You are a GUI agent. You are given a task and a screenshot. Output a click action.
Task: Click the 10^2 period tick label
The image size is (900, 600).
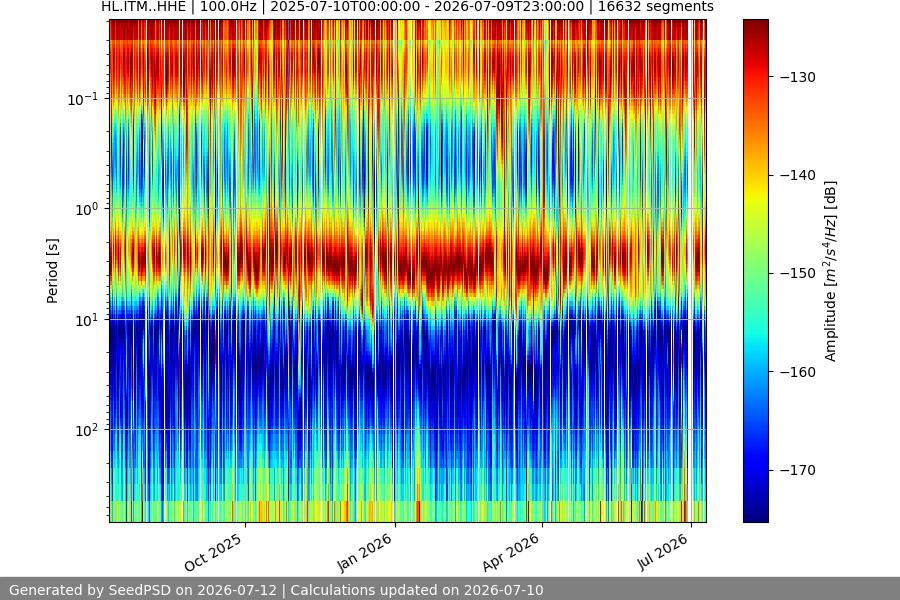(x=87, y=430)
